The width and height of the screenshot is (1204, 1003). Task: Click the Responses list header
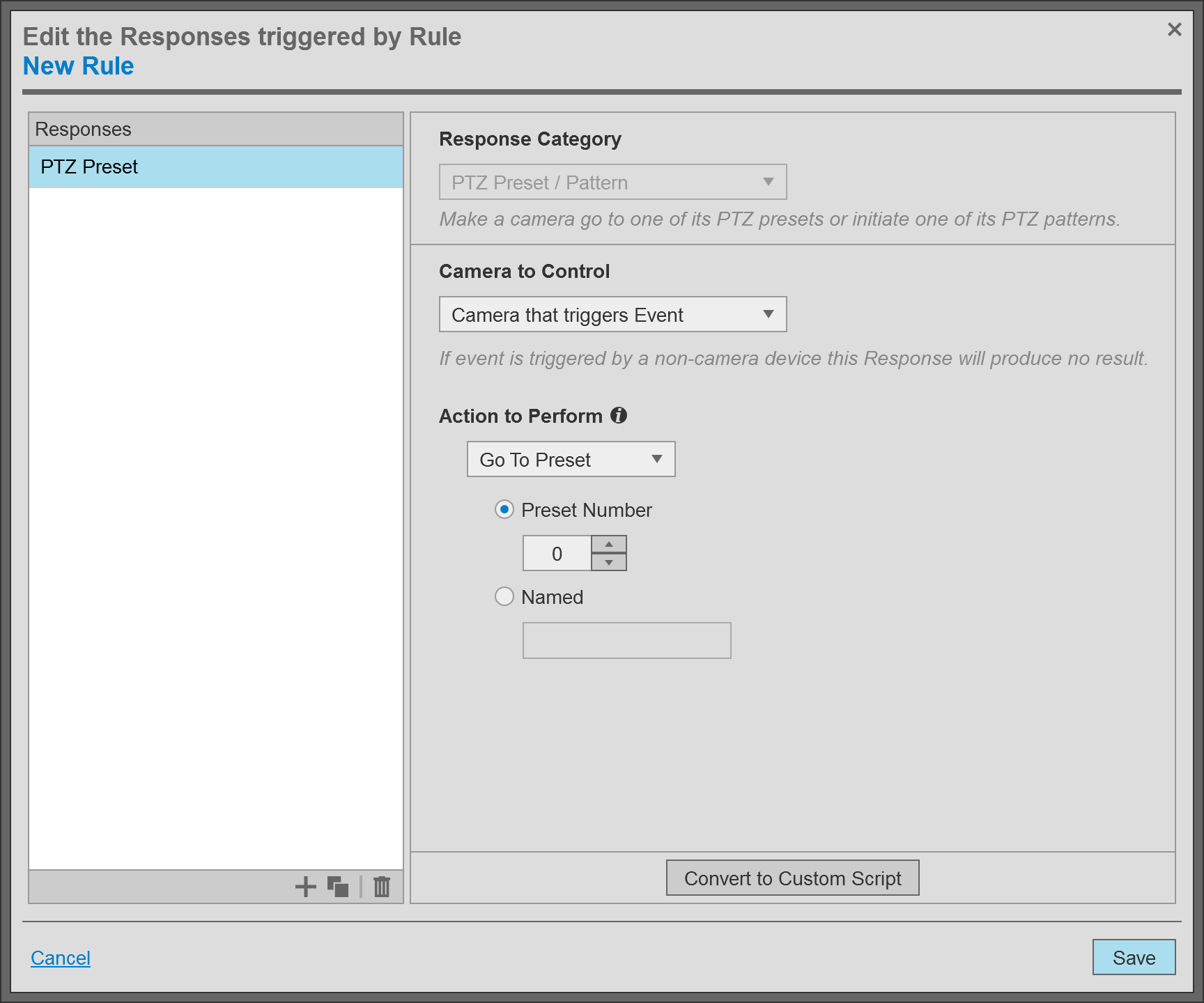216,129
